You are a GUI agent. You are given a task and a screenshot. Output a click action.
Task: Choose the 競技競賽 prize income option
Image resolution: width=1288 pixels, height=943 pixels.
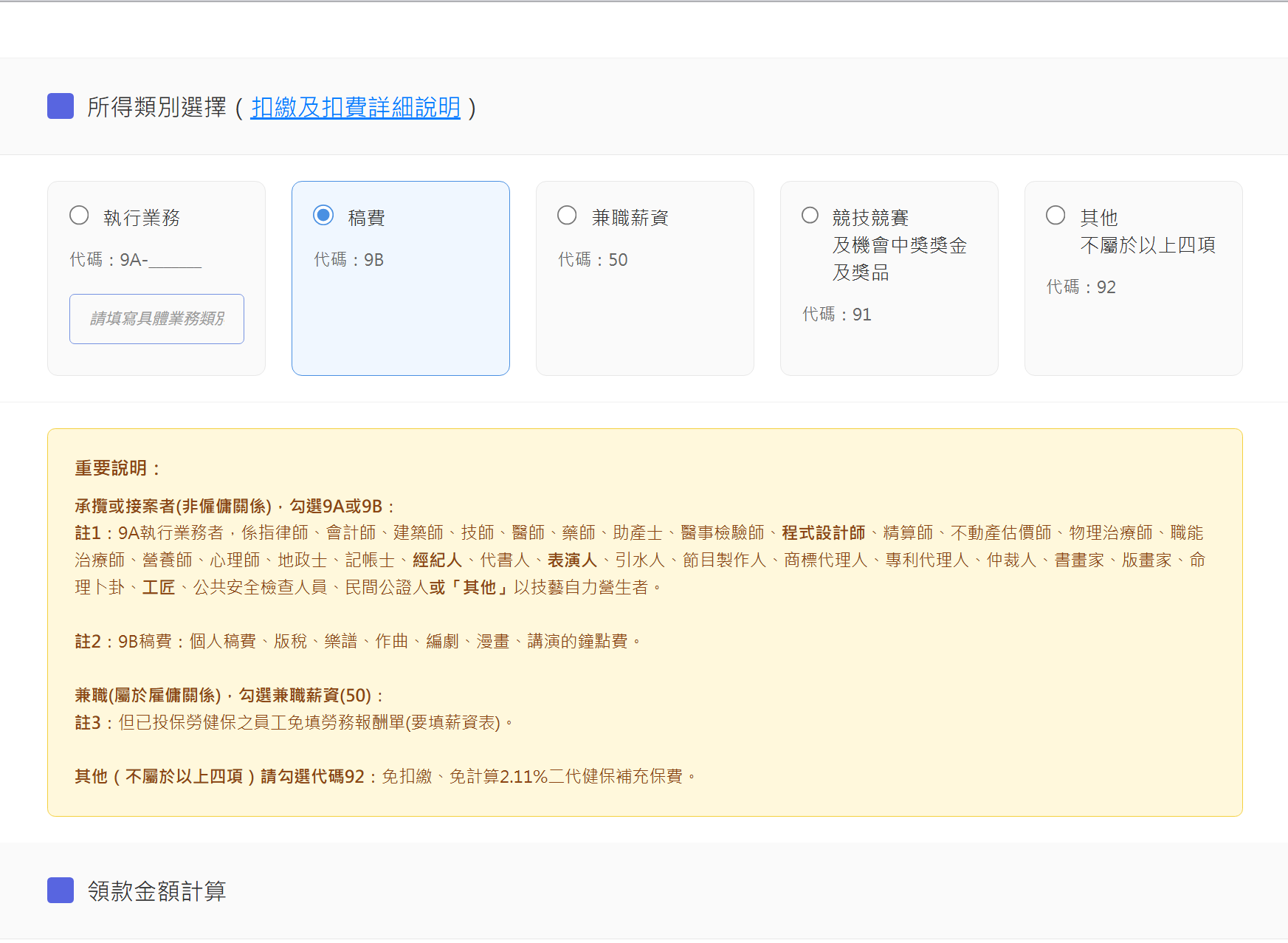(x=810, y=215)
